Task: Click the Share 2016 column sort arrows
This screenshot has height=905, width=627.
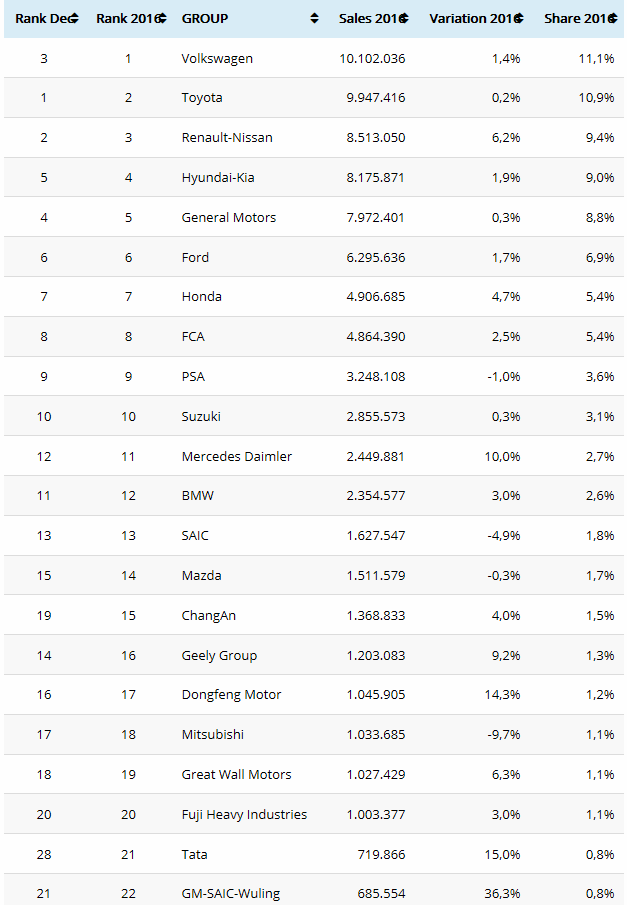Action: [615, 19]
